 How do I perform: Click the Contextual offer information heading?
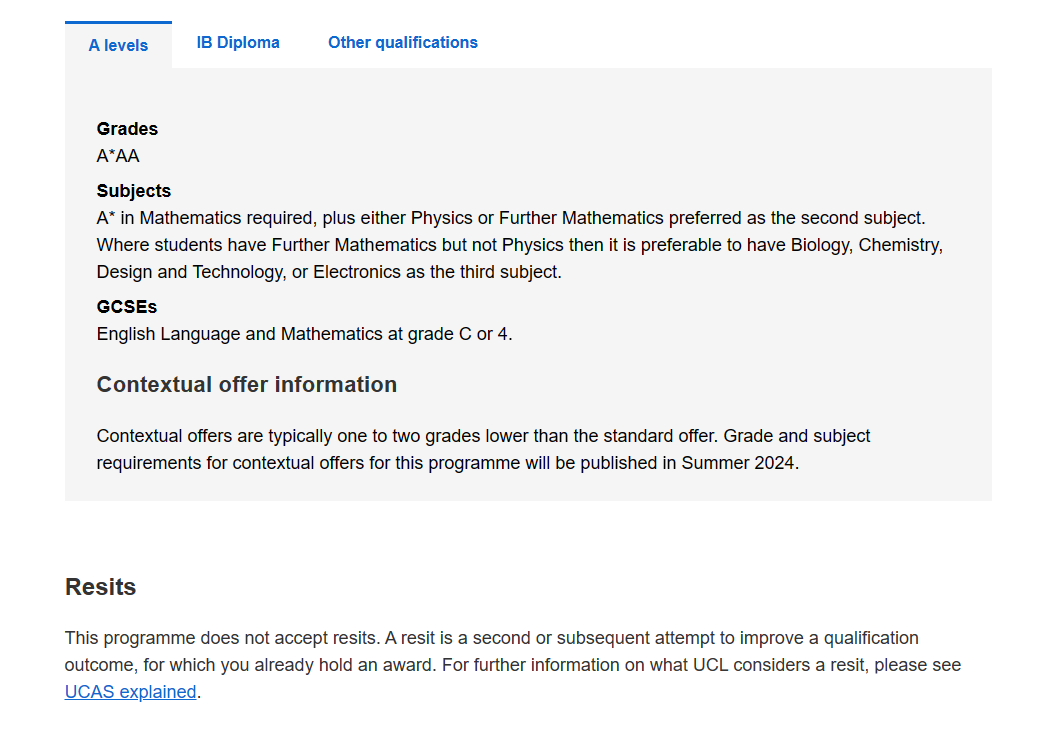click(x=247, y=384)
